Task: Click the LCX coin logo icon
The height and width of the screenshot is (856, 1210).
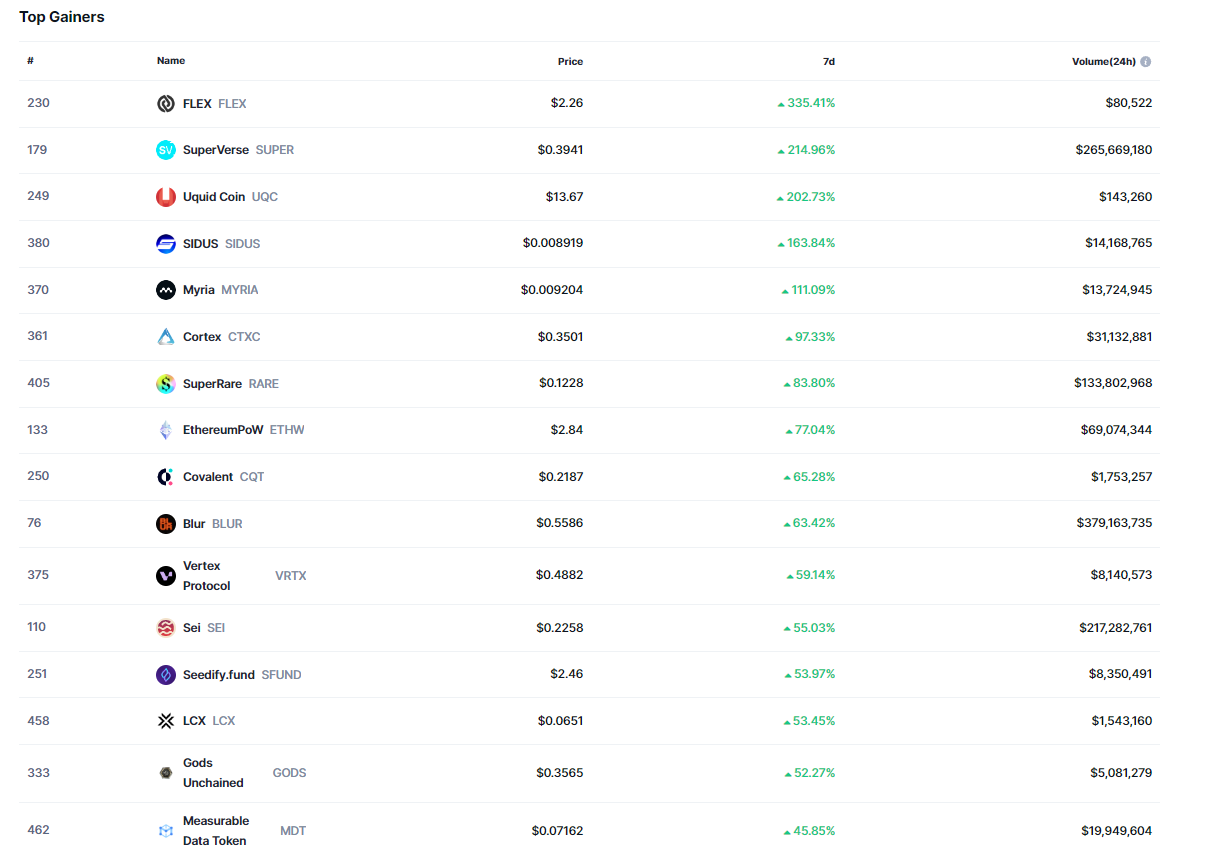Action: tap(166, 721)
